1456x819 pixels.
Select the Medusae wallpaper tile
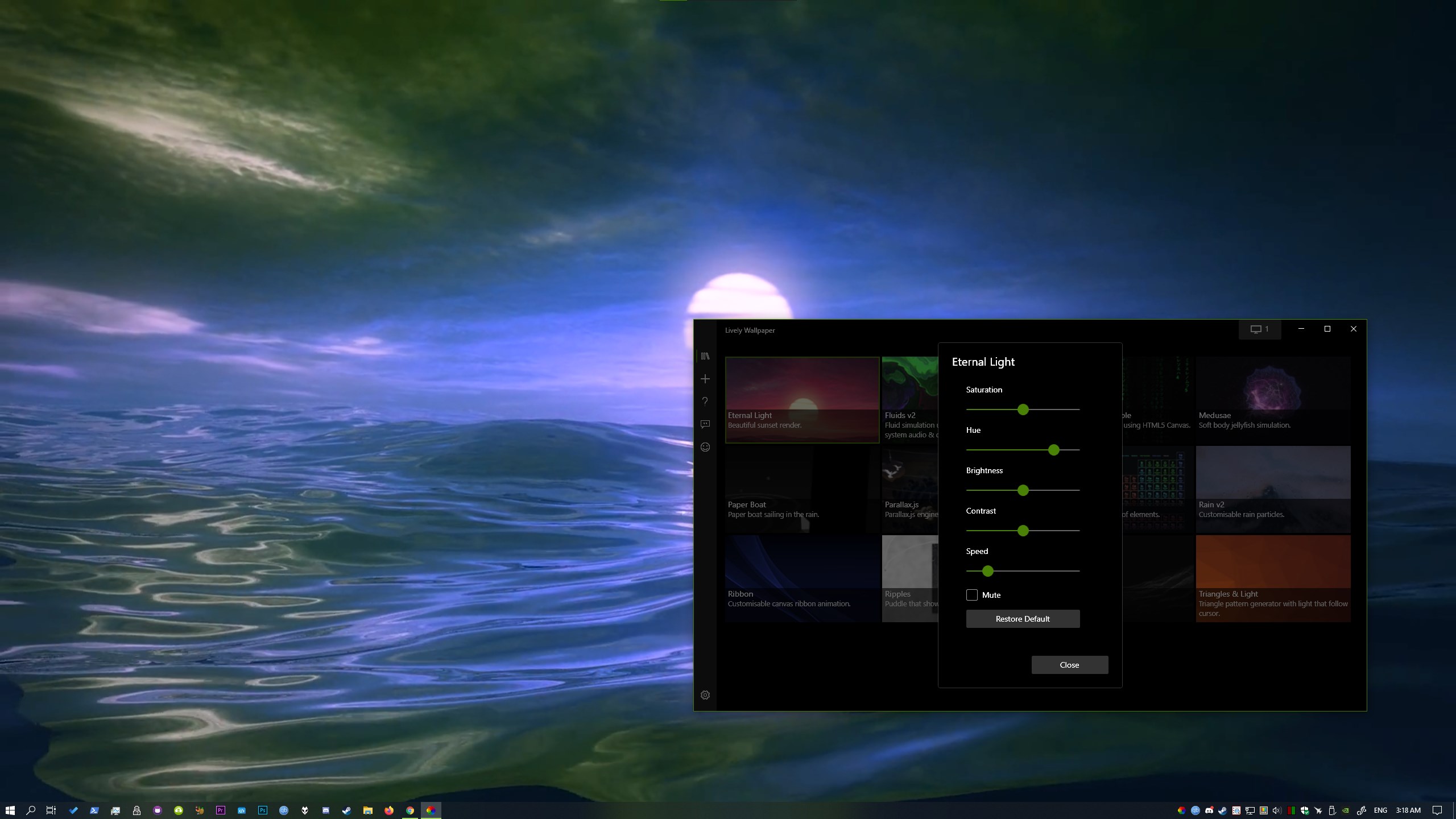(1273, 399)
